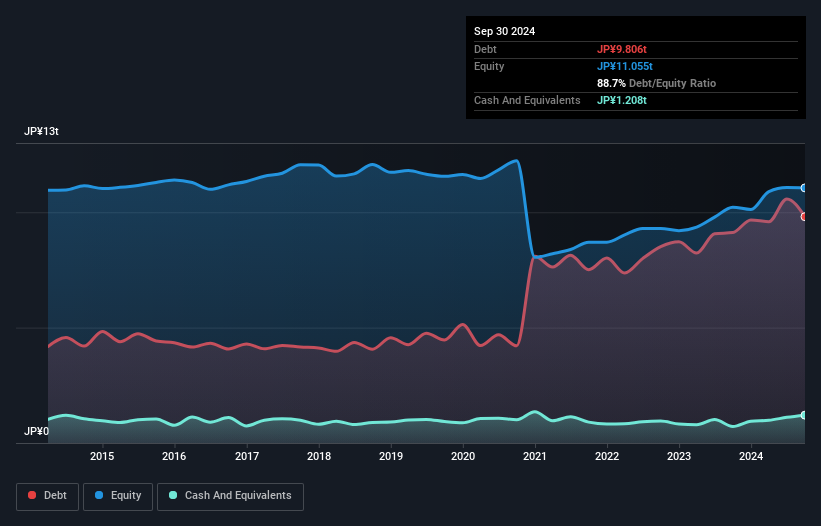This screenshot has width=821, height=526.
Task: Toggle the Debt series legend button
Action: click(48, 496)
